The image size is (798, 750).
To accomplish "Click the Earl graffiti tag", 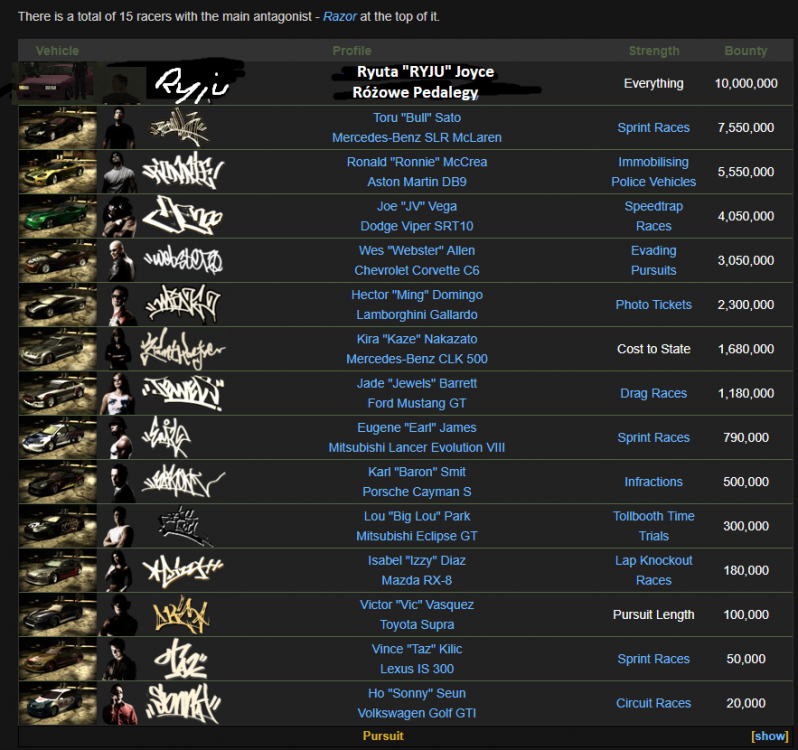I will (166, 437).
